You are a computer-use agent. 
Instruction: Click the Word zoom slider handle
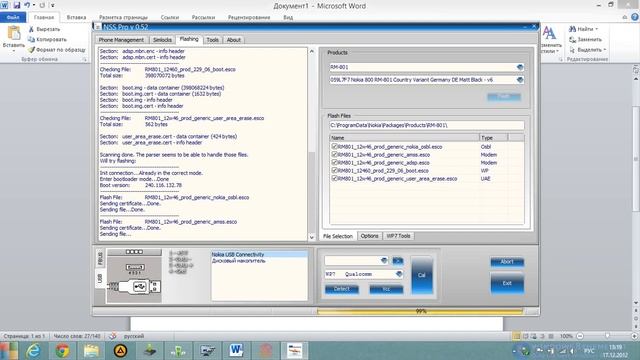(x=607, y=336)
